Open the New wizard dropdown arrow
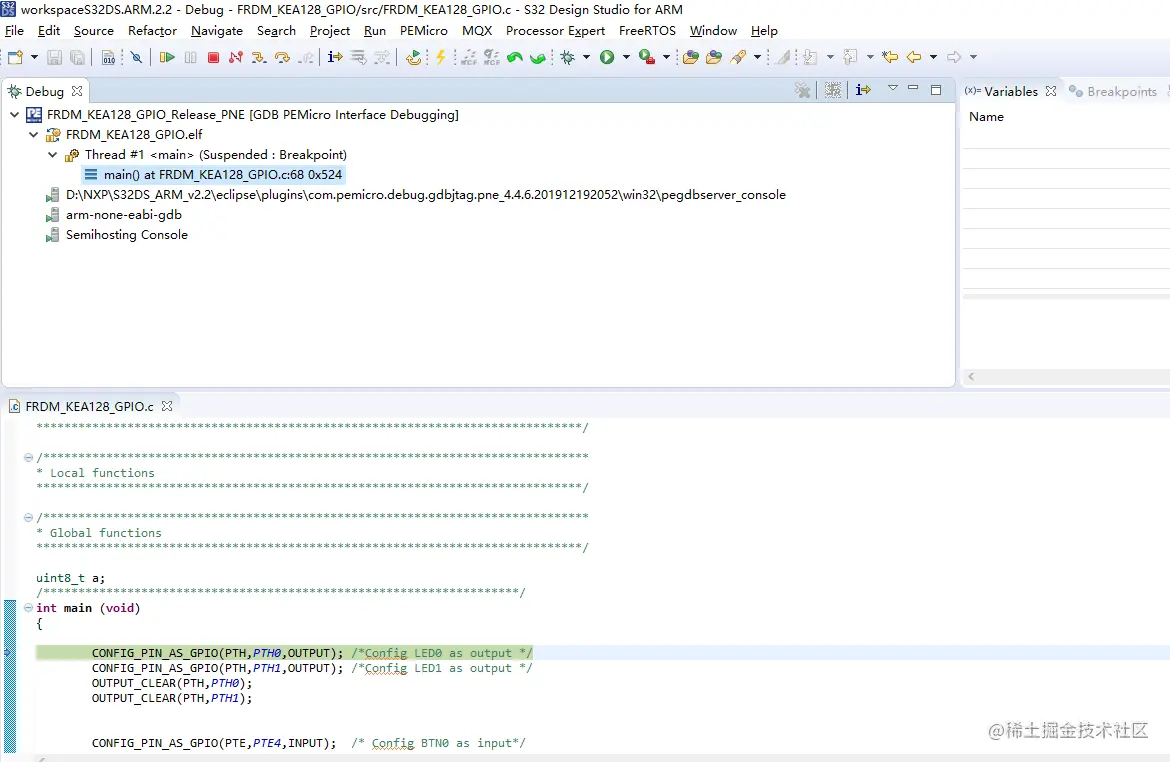The image size is (1170, 762). click(x=34, y=57)
